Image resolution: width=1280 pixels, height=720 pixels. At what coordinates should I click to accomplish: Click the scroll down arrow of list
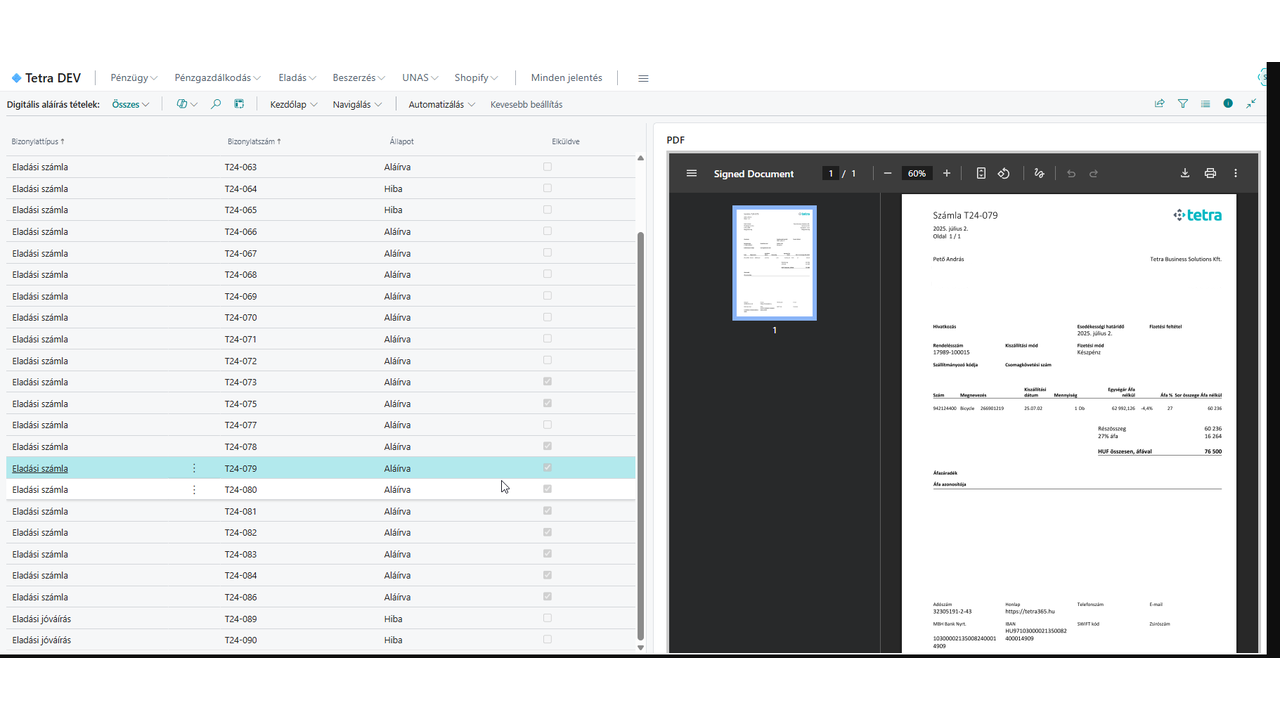pyautogui.click(x=641, y=649)
